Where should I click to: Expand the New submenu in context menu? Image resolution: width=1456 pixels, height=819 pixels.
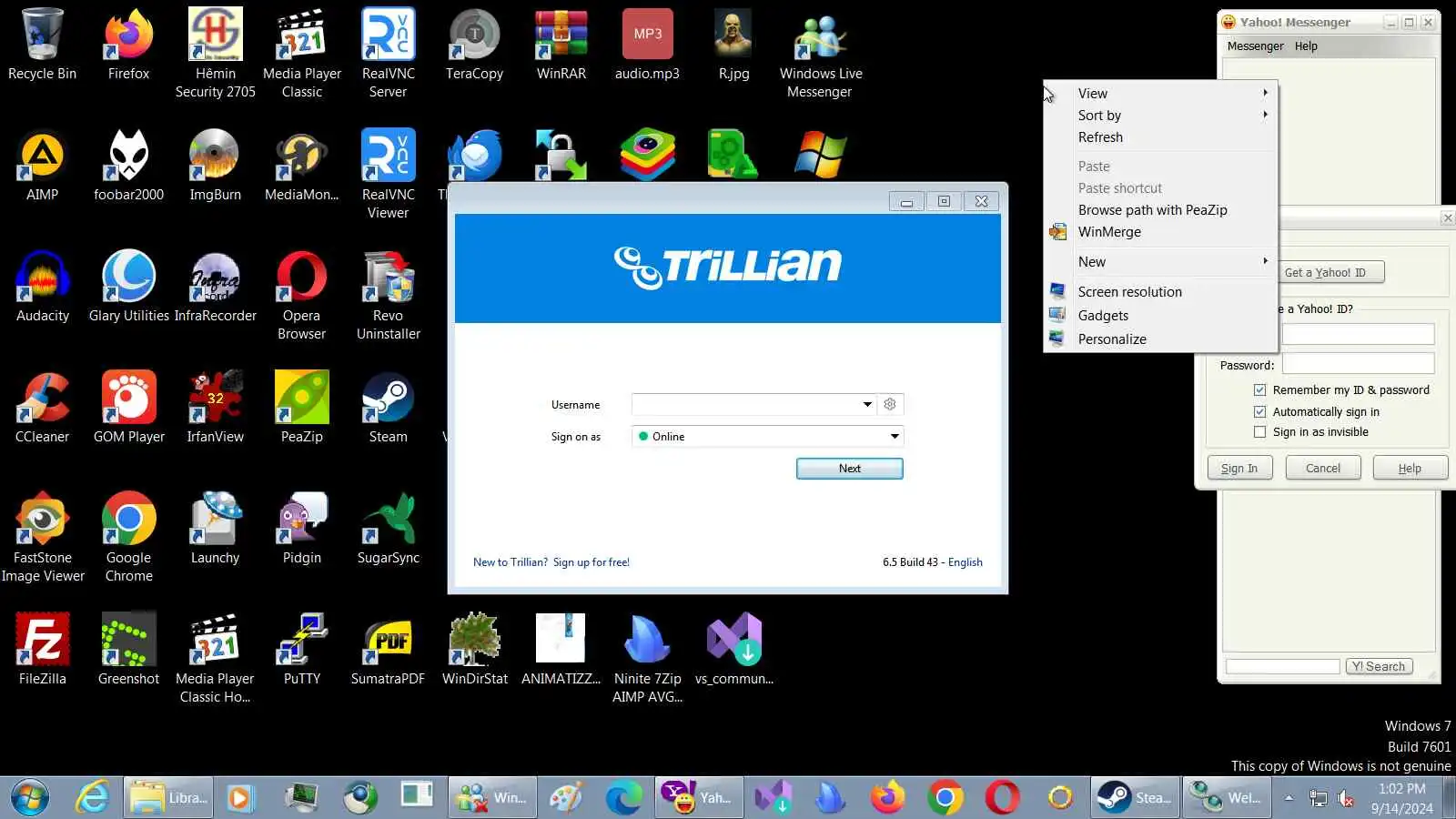coord(1160,261)
